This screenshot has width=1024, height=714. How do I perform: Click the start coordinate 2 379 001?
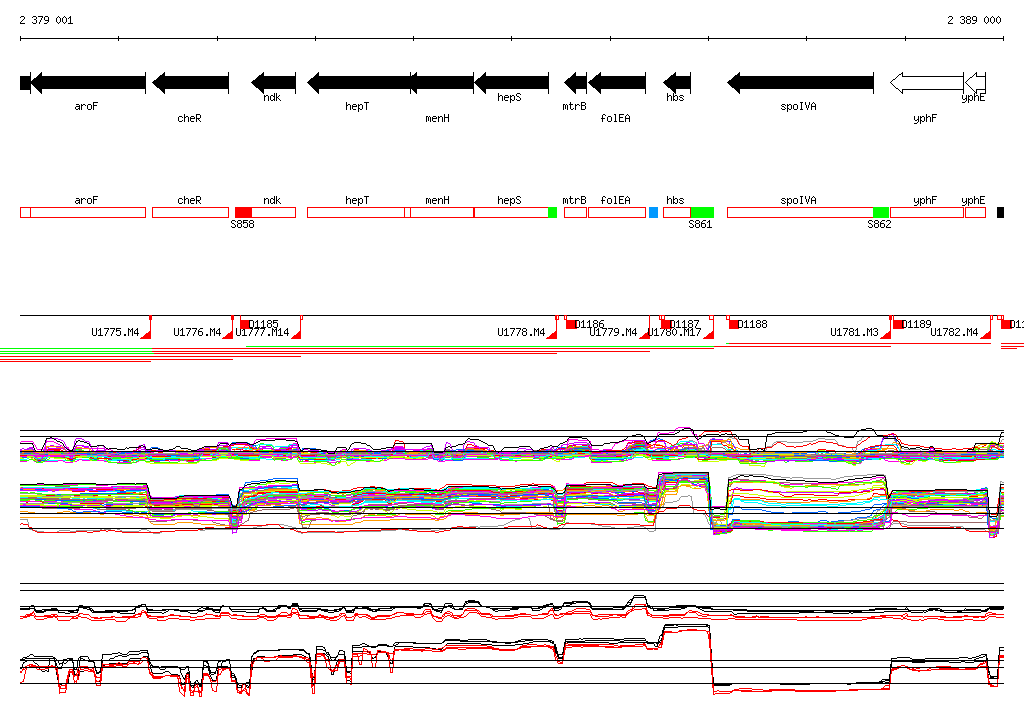pyautogui.click(x=46, y=20)
